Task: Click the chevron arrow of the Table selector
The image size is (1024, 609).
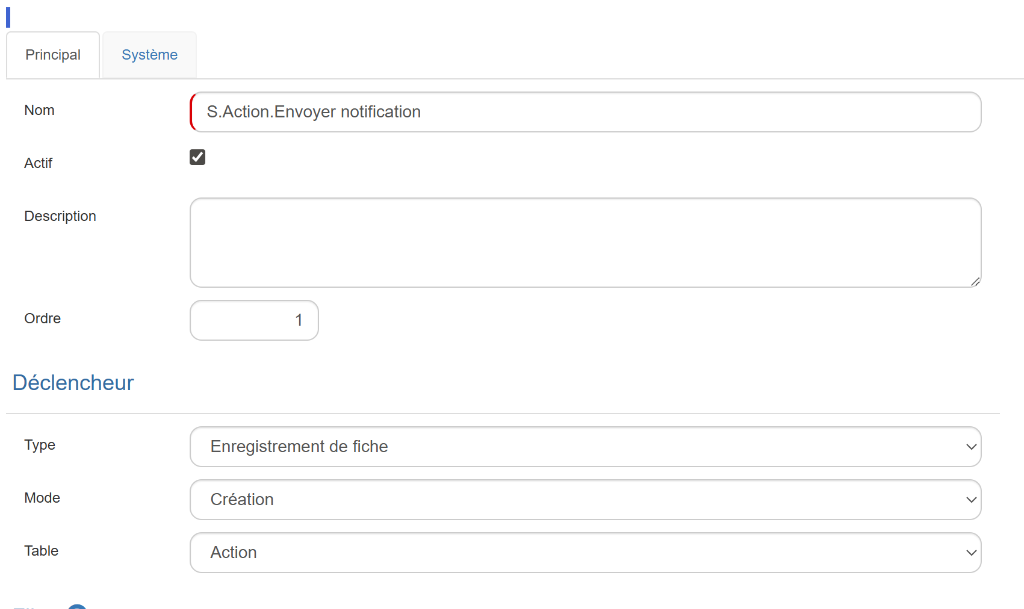Action: tap(970, 553)
